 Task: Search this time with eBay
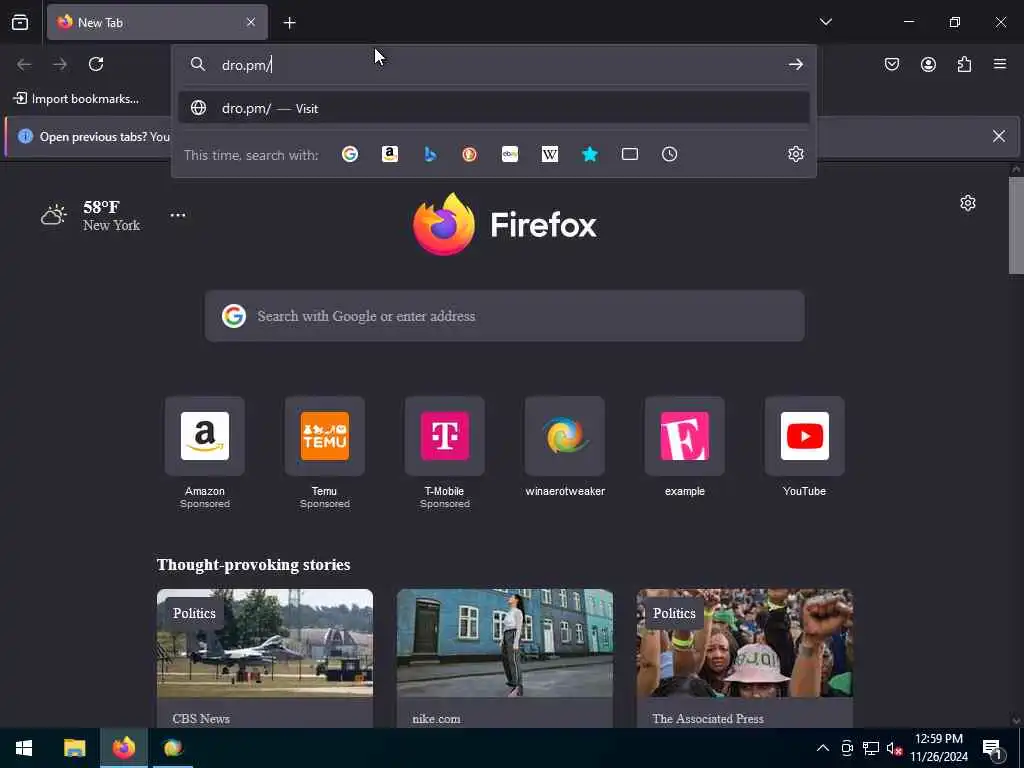click(x=510, y=154)
